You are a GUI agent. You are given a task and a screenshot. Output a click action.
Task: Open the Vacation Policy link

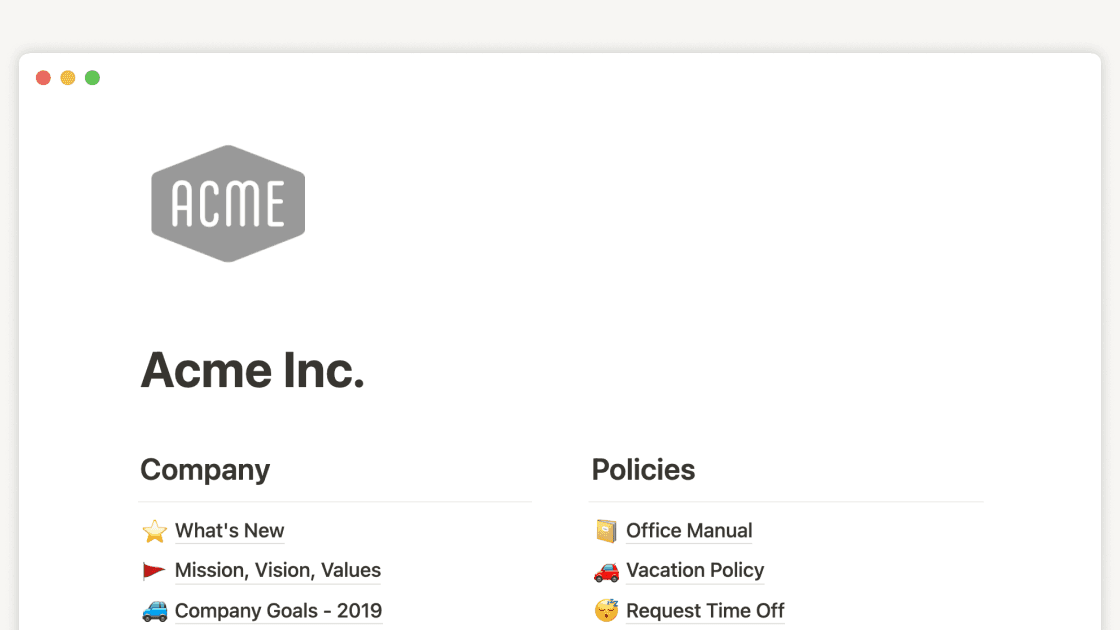[695, 571]
